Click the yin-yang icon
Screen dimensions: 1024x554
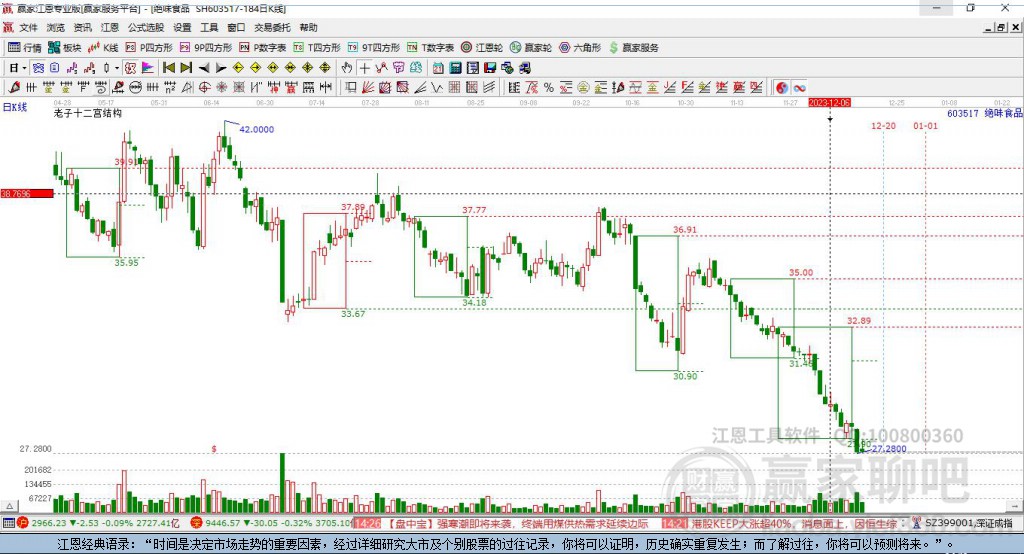tap(781, 88)
